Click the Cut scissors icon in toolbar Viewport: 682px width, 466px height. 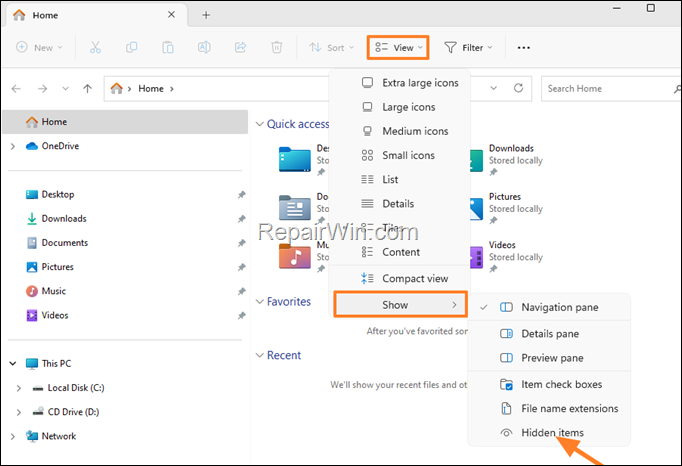(95, 47)
